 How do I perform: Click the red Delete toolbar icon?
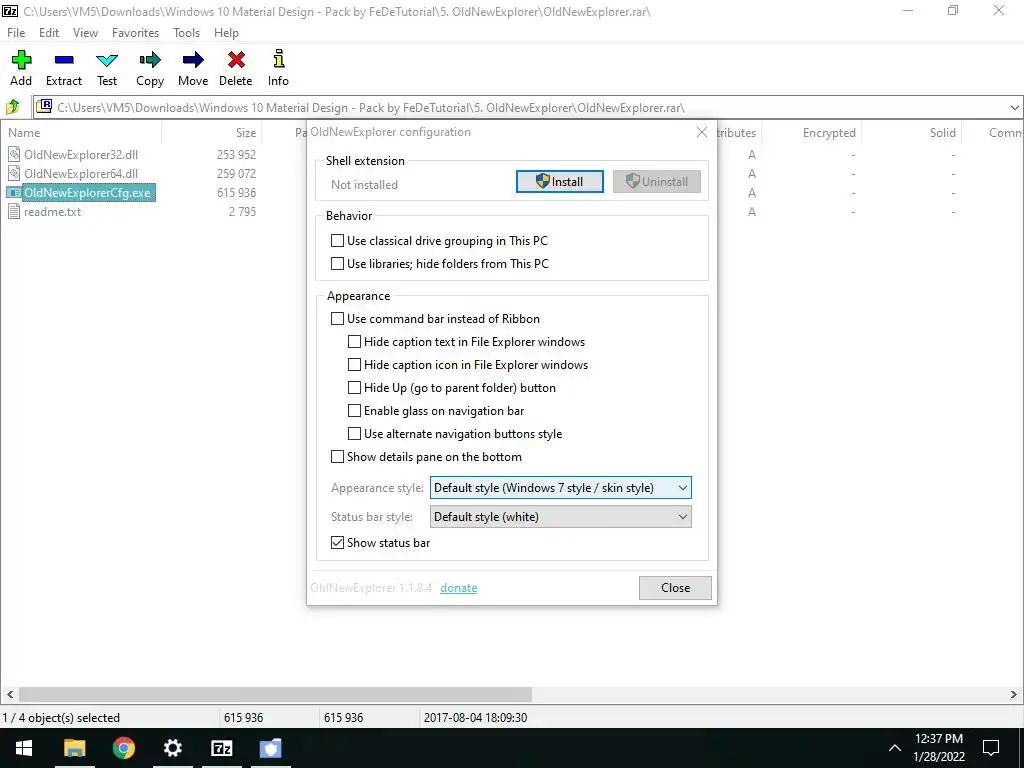tap(236, 60)
